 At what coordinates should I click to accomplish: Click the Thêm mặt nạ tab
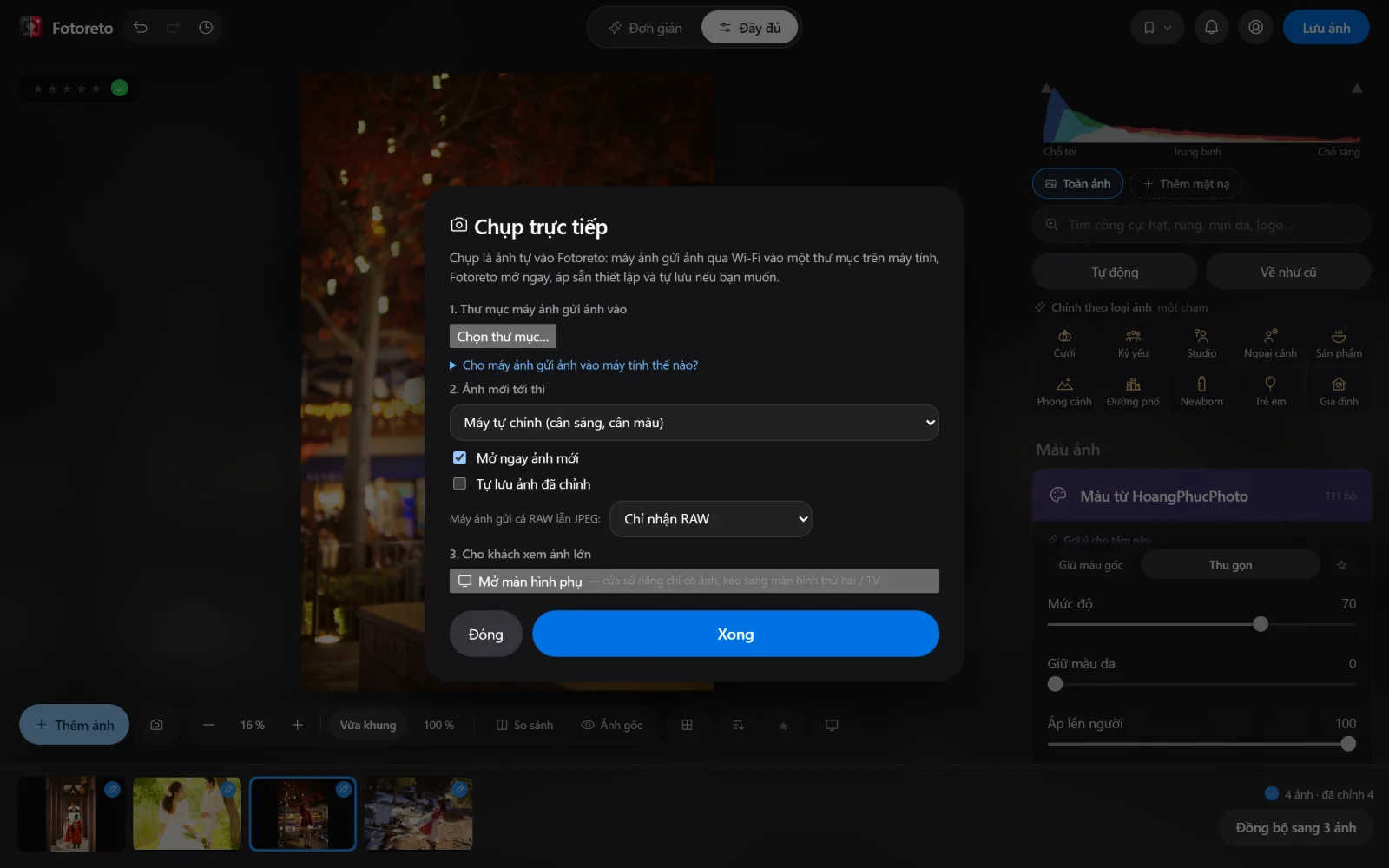pos(1186,184)
